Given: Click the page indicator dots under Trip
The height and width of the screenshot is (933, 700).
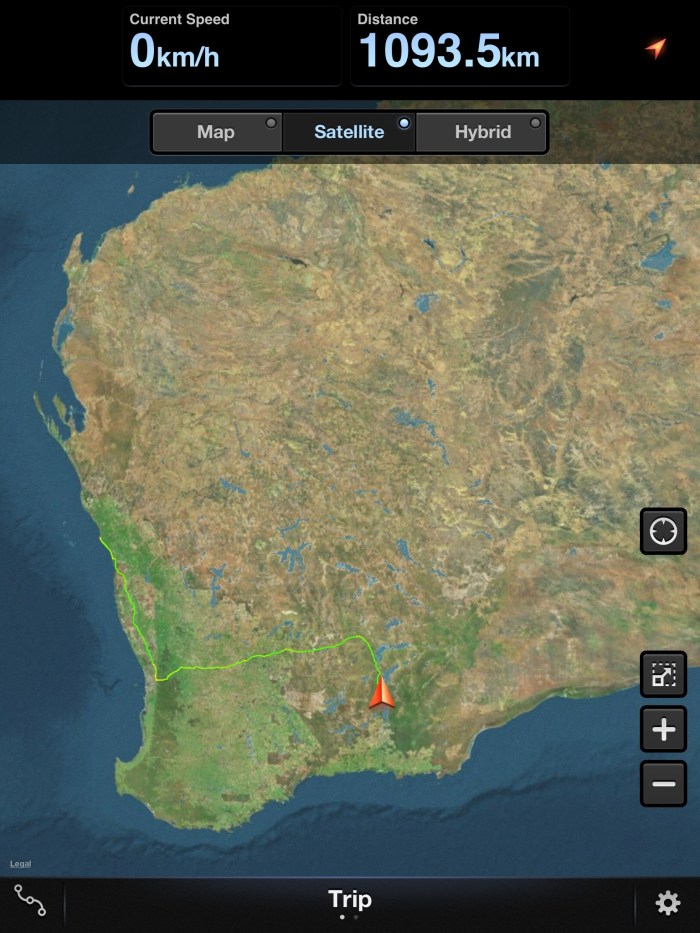Looking at the screenshot, I should (349, 917).
